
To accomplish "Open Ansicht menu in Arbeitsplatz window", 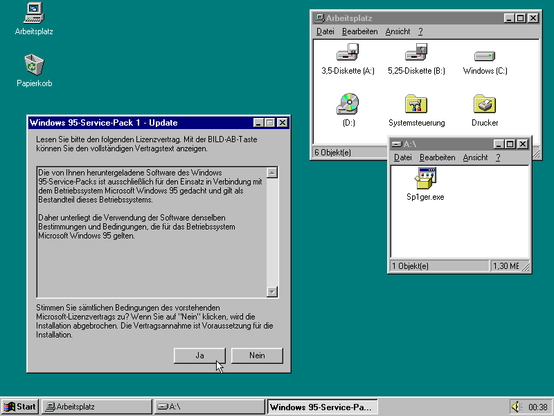I will point(398,31).
